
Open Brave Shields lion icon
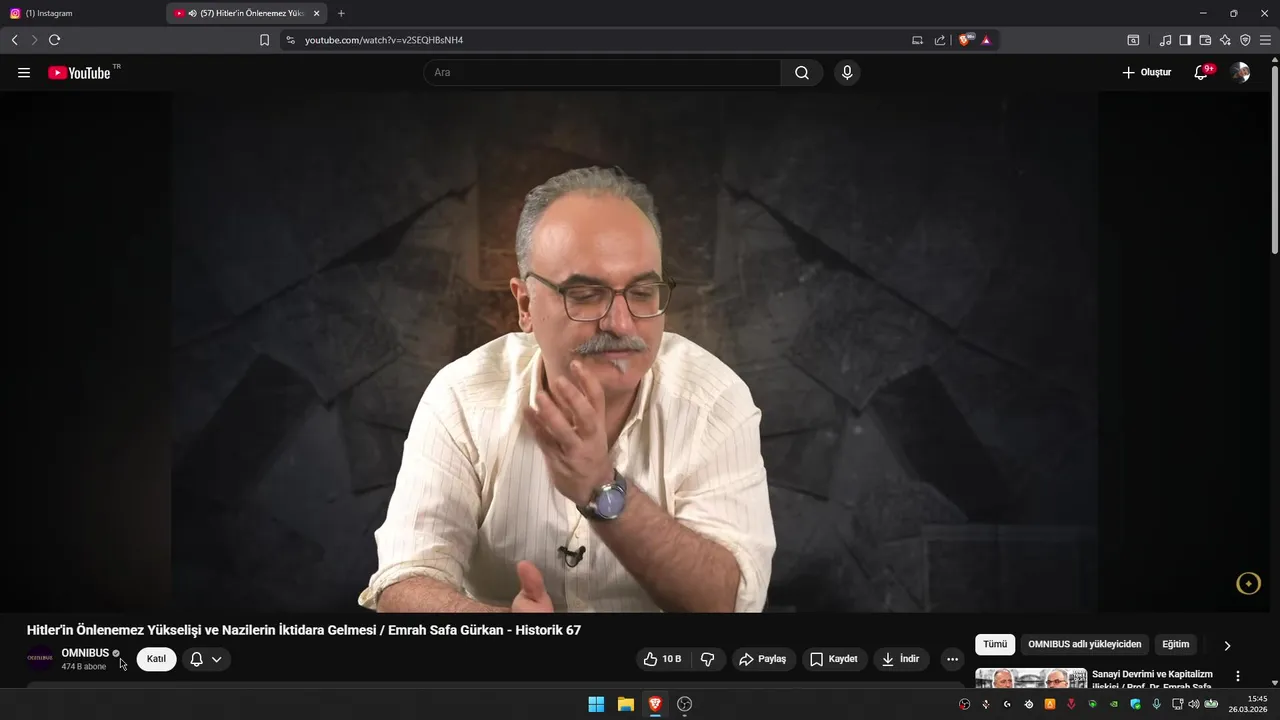[x=965, y=40]
